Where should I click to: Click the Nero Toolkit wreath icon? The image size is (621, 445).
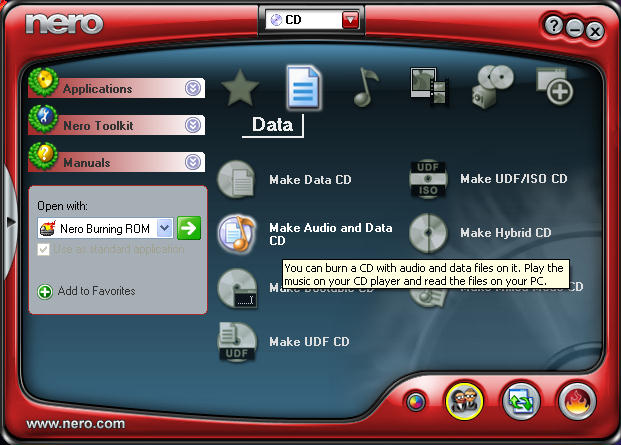pyautogui.click(x=43, y=119)
